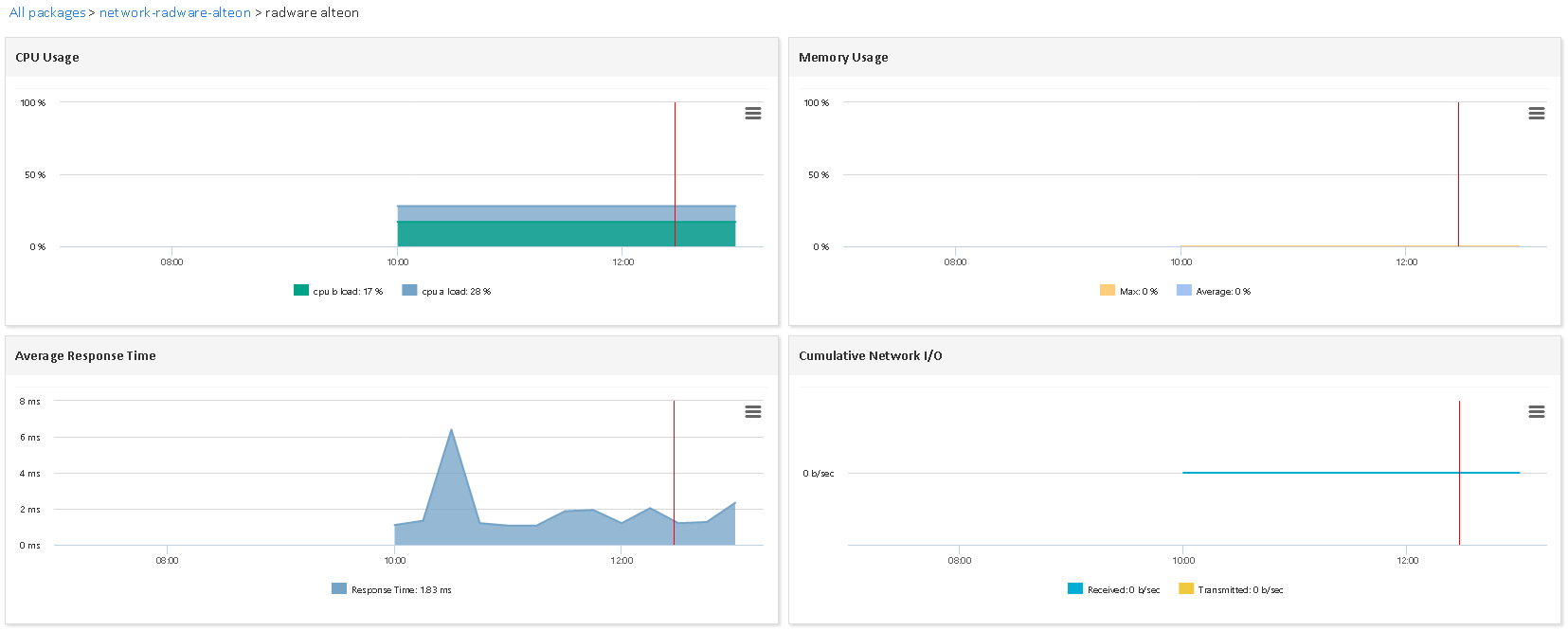Screen dimensions: 1568x631
Task: Click the green cpu b load swatch
Action: (301, 291)
